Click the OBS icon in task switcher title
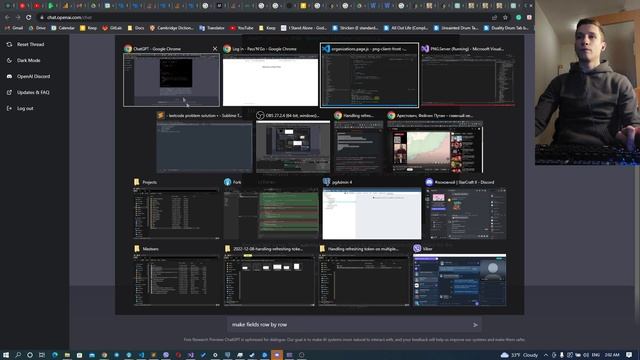The width and height of the screenshot is (640, 360). 260,116
